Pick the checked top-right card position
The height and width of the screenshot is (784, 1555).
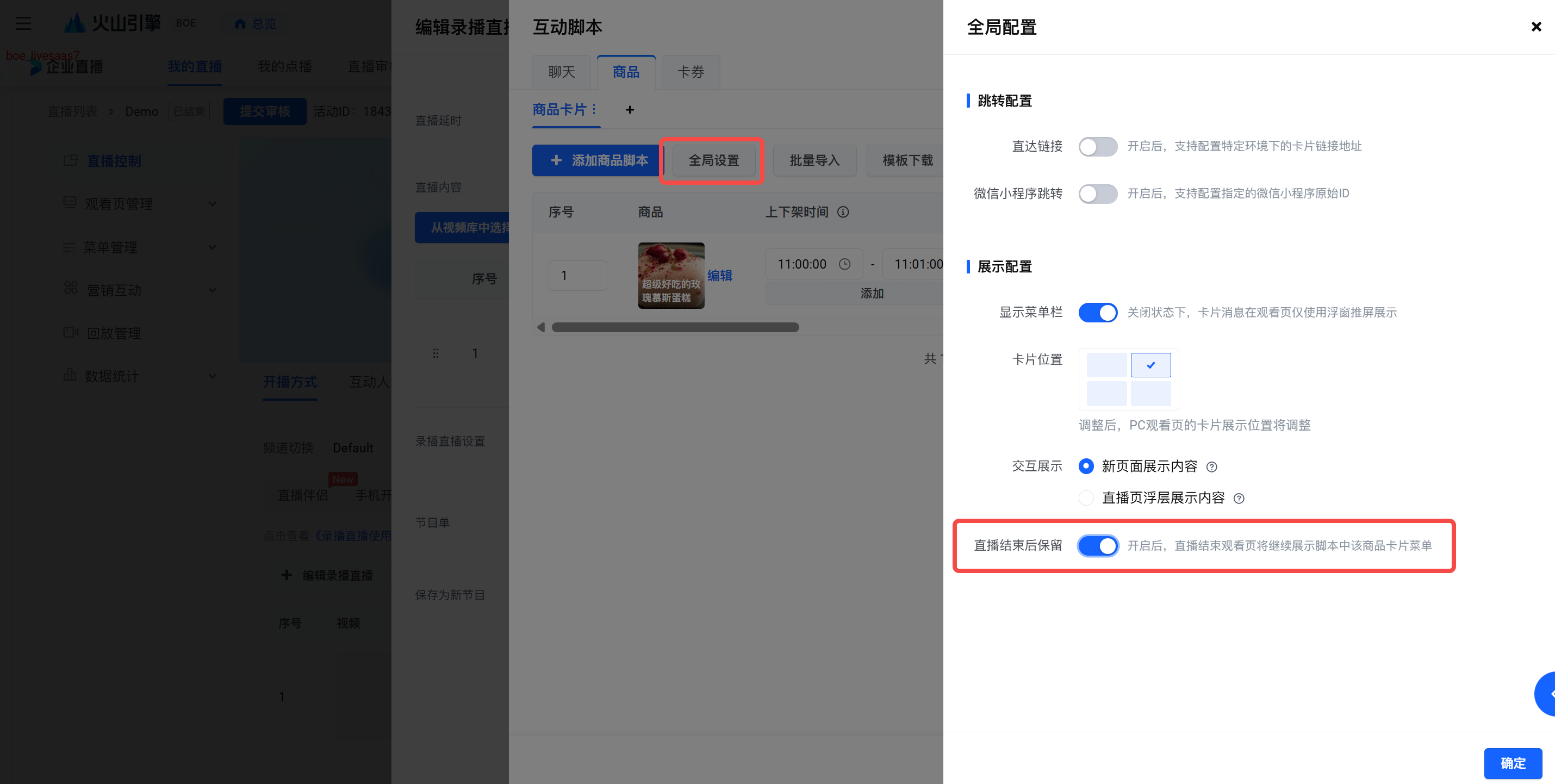tap(1150, 364)
